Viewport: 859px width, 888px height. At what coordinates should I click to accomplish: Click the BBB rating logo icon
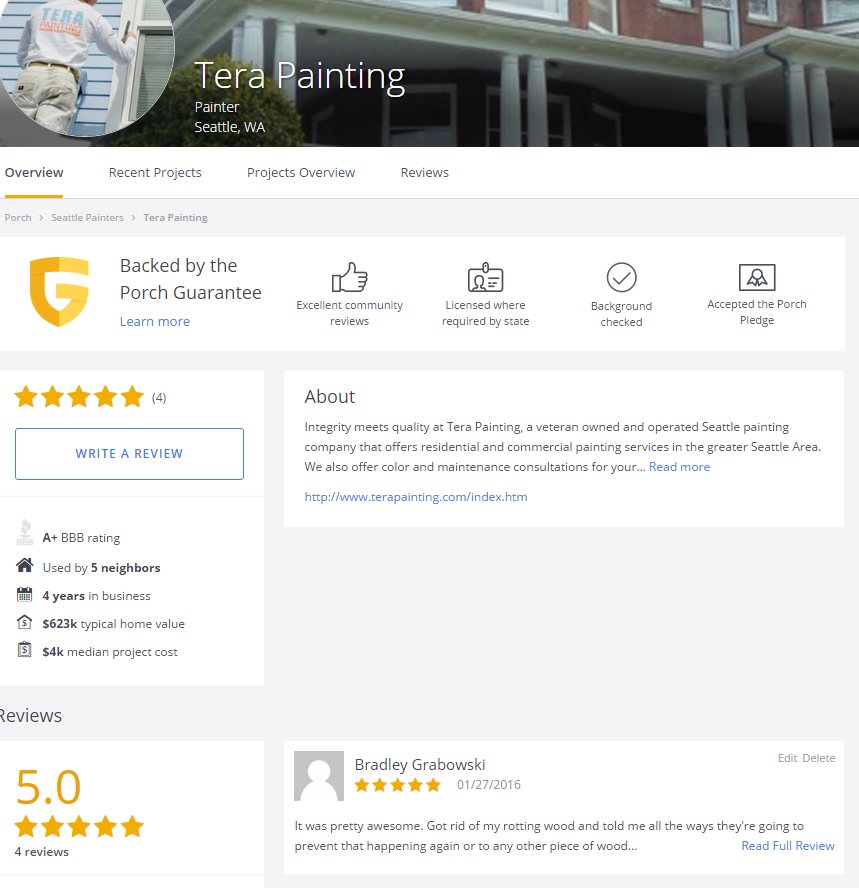tap(24, 532)
